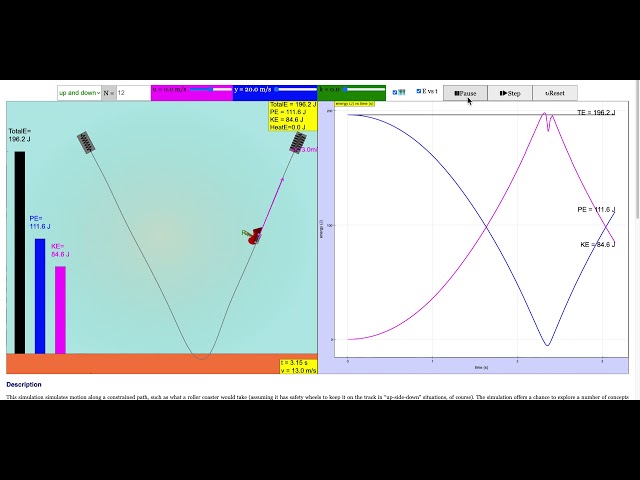This screenshot has height=480, width=640.
Task: Click the right spring launcher on track
Action: pyautogui.click(x=298, y=143)
